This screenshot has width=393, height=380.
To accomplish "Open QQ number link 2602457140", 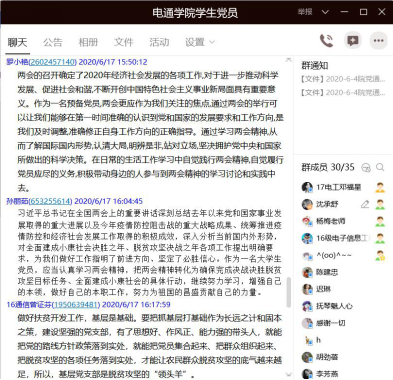I will click(x=52, y=62).
